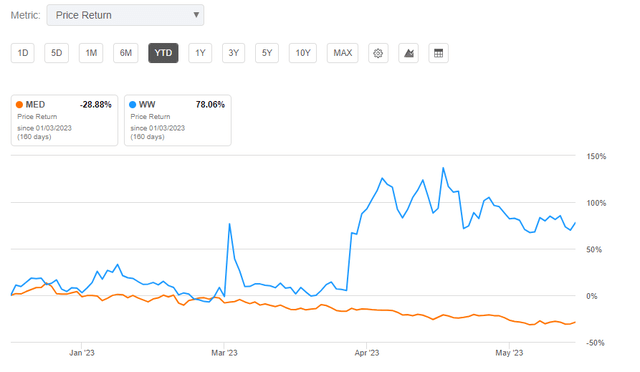Click the Metric: label
The height and width of the screenshot is (372, 640).
point(25,16)
